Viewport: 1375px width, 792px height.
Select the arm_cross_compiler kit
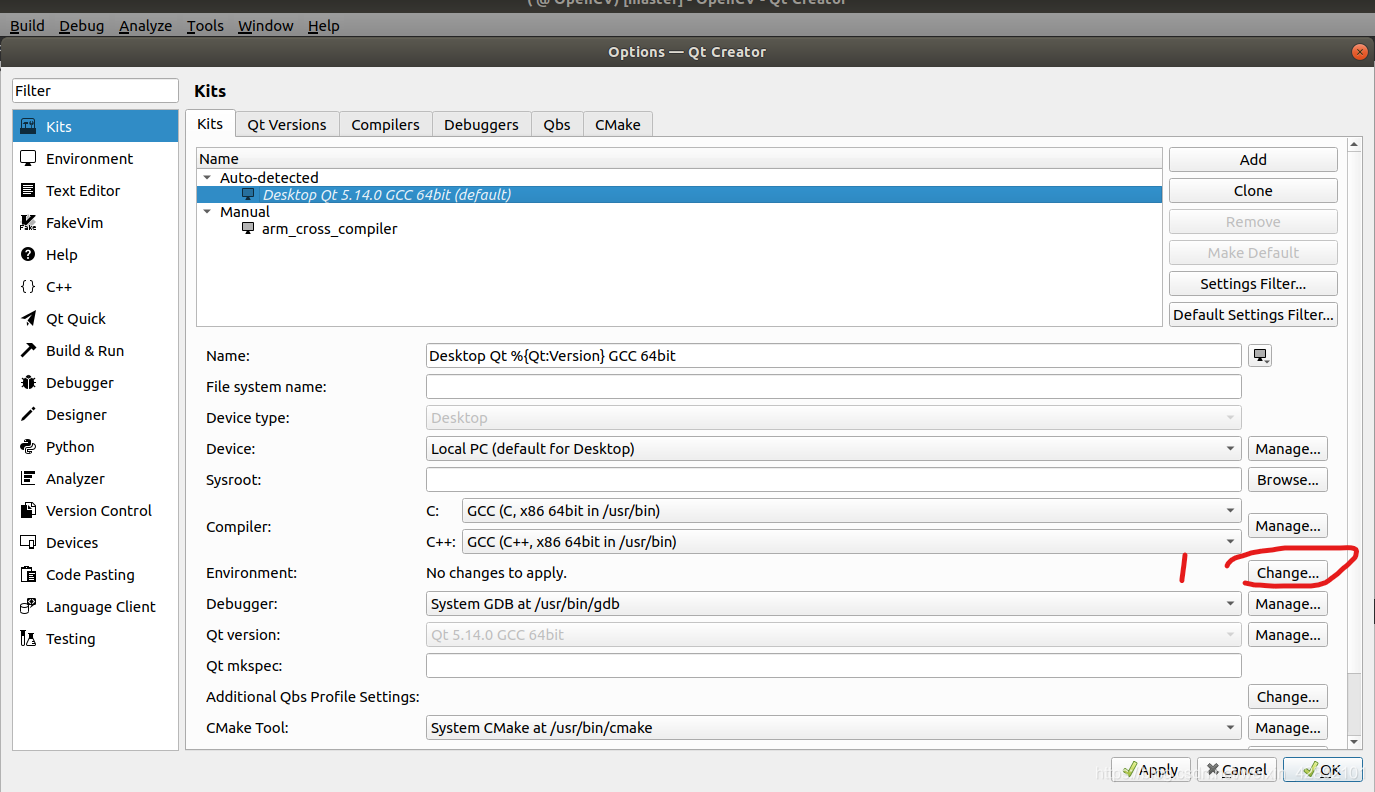click(679, 229)
